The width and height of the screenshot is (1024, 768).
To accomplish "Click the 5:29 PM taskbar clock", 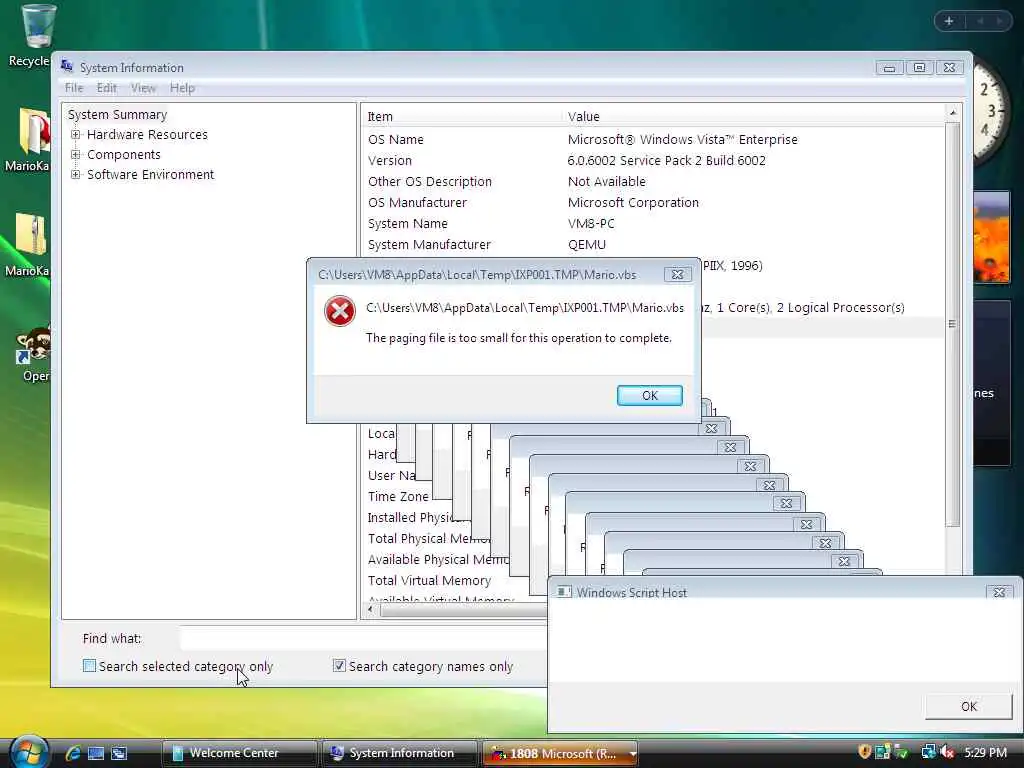I will pyautogui.click(x=985, y=752).
